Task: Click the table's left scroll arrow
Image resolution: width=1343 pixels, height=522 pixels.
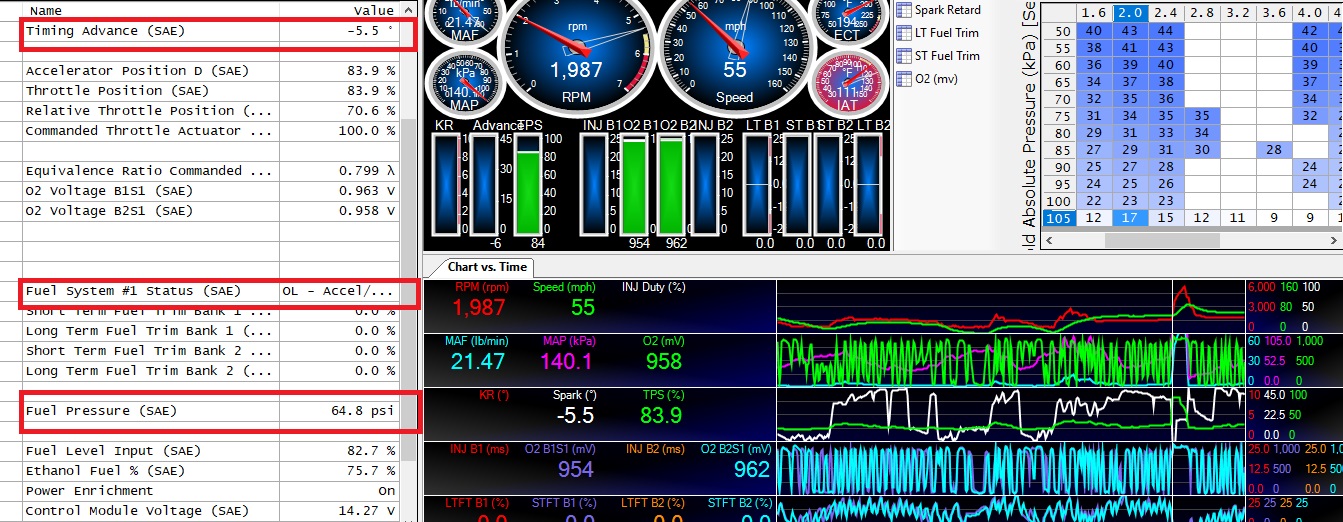Action: tap(1050, 241)
